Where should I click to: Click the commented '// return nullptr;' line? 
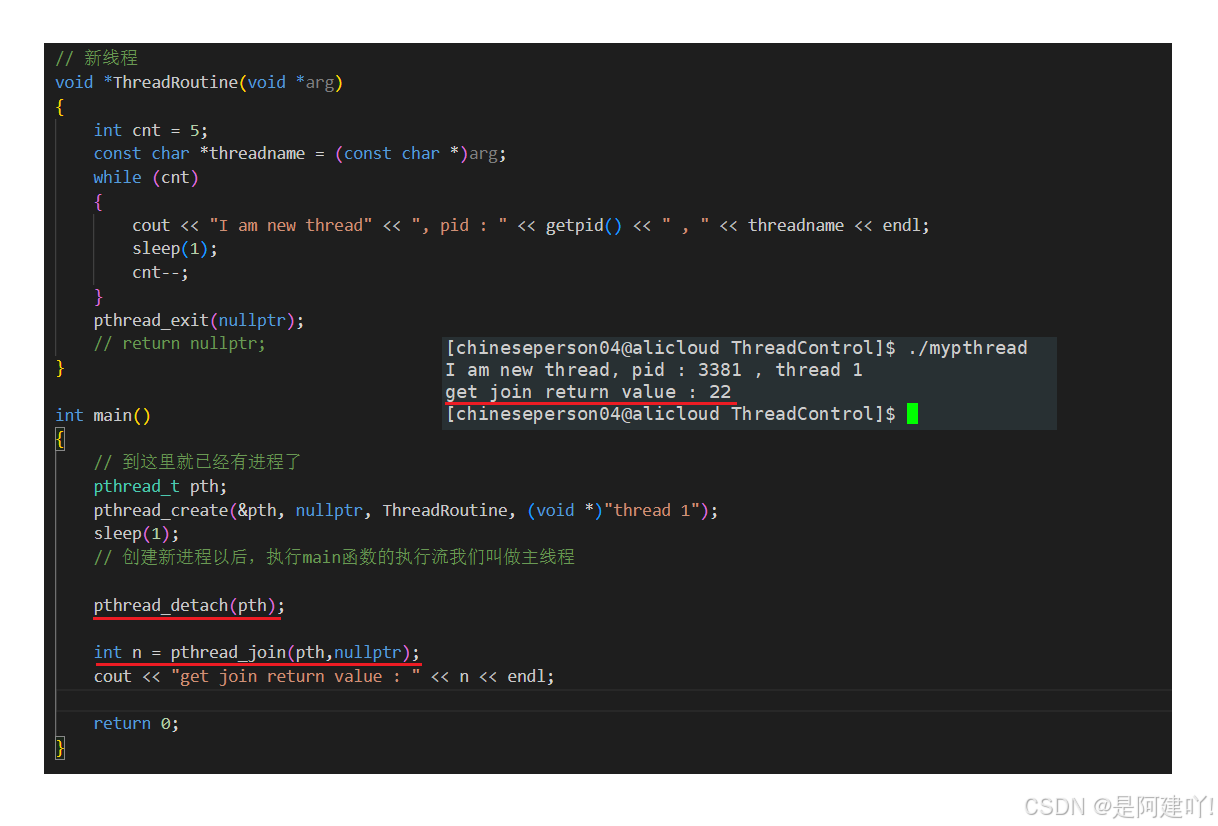[x=180, y=344]
